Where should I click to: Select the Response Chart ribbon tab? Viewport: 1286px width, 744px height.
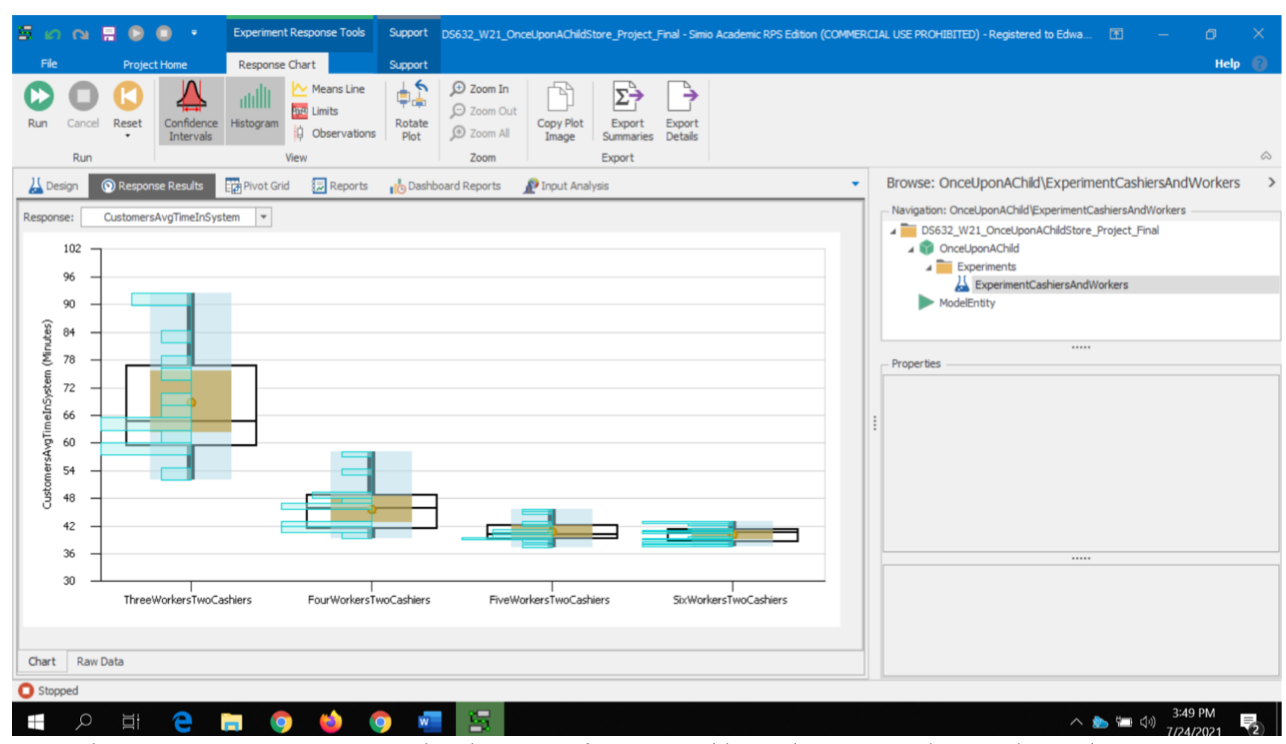coord(277,64)
